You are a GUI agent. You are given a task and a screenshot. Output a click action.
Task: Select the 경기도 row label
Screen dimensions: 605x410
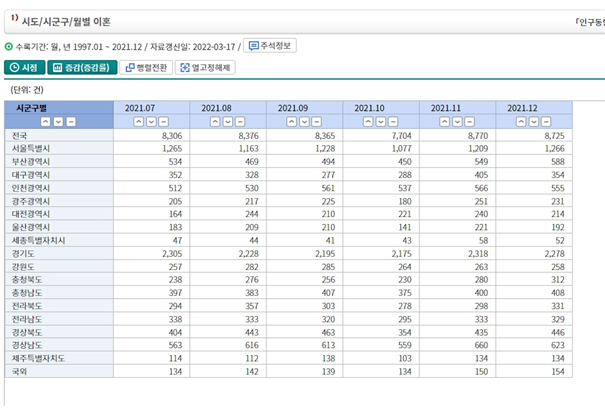[x=23, y=253]
